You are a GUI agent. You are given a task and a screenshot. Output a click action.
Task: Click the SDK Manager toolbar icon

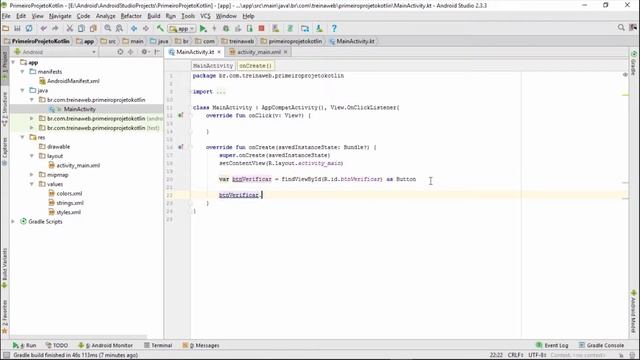(319, 29)
